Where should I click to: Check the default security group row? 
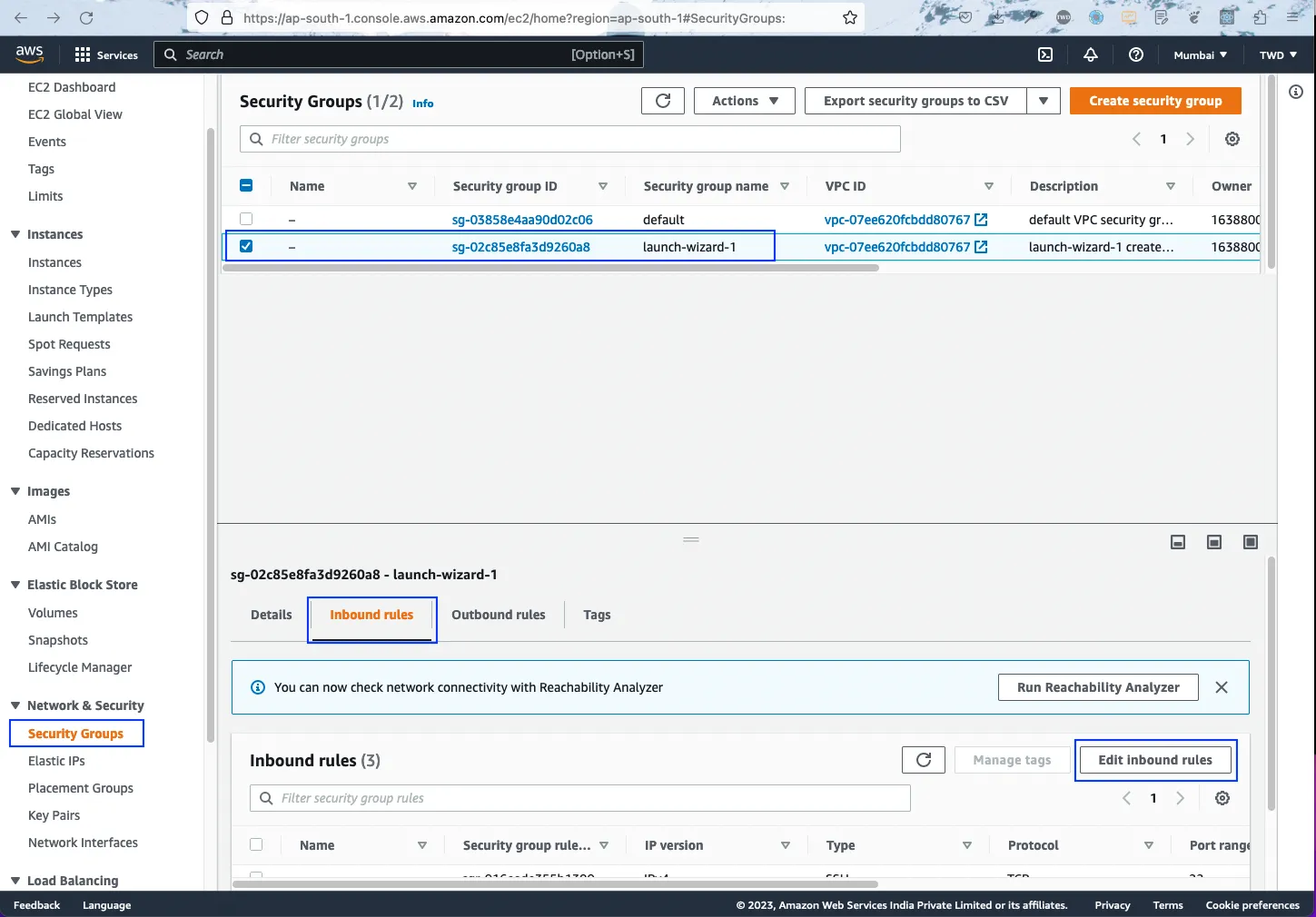coord(246,219)
